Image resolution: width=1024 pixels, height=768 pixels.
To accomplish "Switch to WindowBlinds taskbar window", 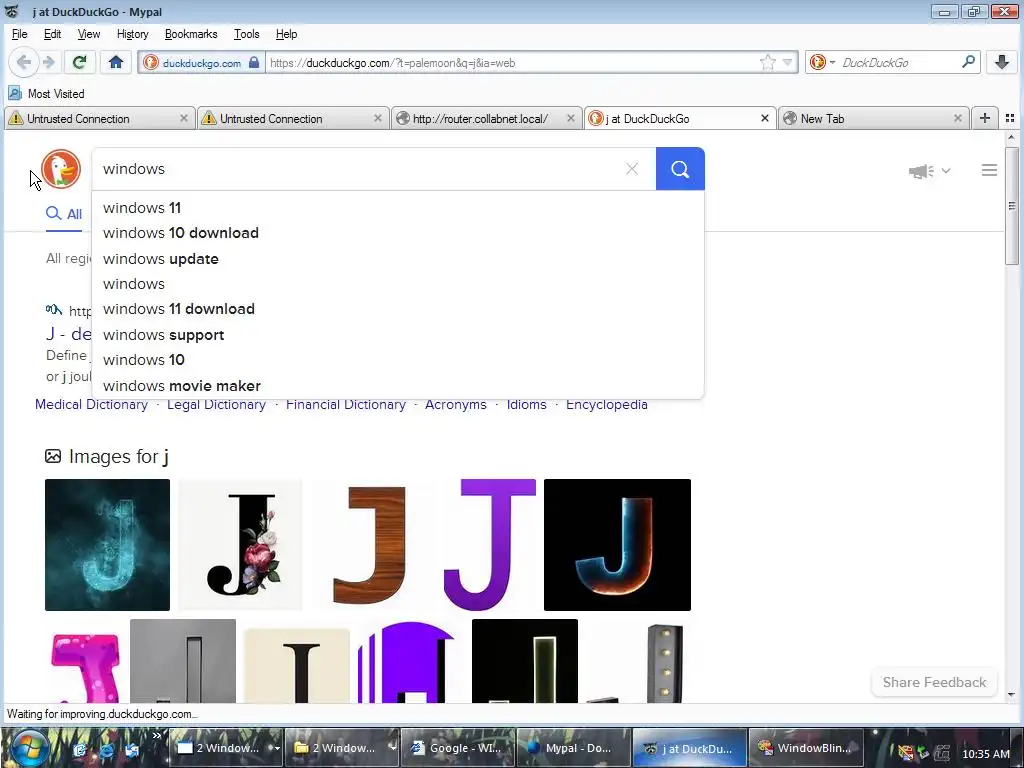I will pyautogui.click(x=805, y=748).
